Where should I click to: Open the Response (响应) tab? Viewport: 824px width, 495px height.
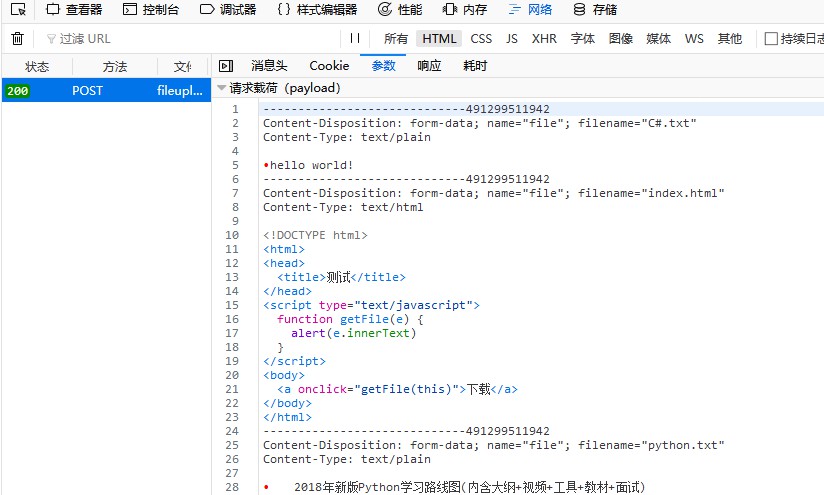coord(429,66)
